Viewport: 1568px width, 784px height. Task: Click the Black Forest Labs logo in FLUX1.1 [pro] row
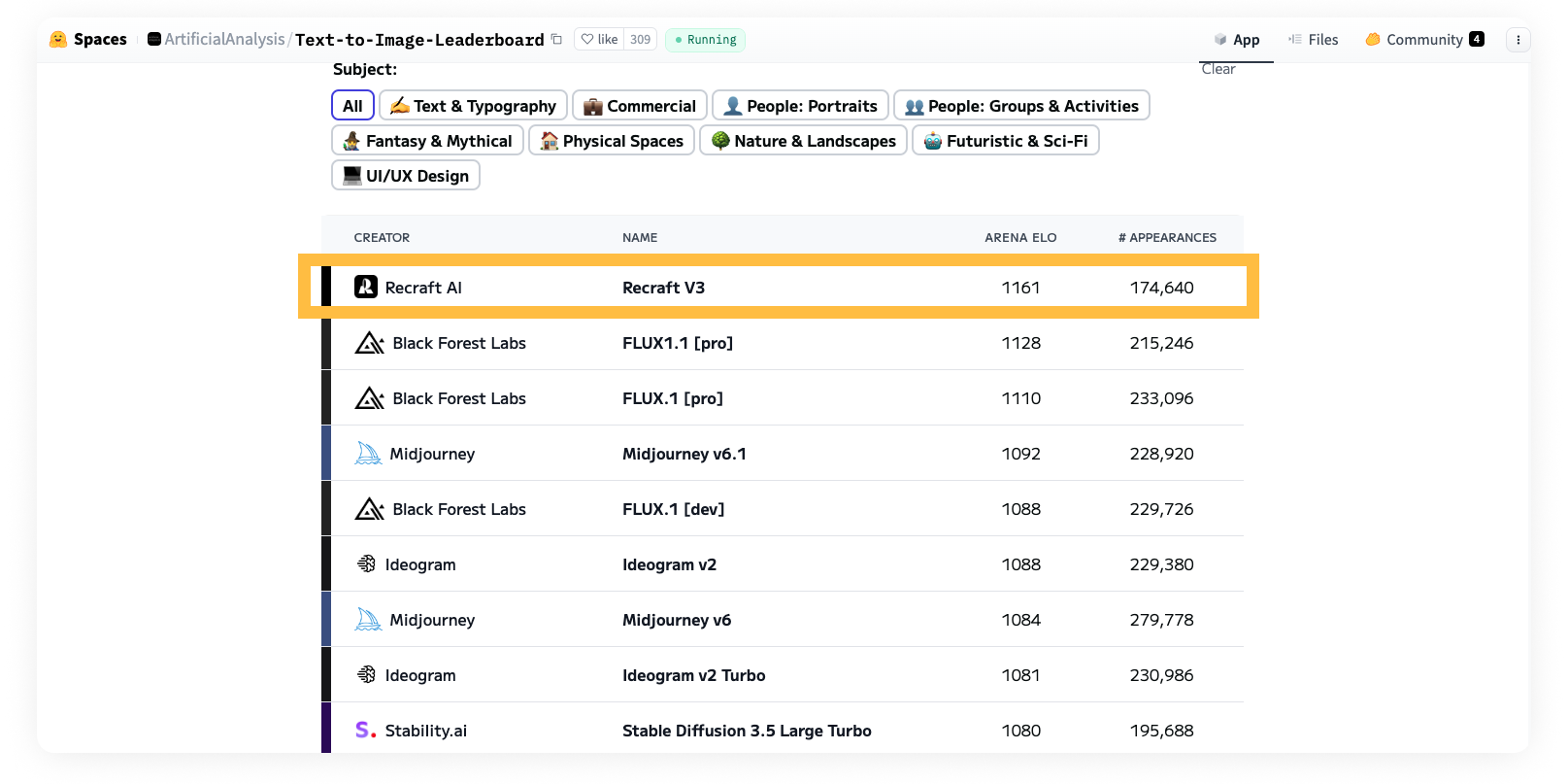pyautogui.click(x=370, y=343)
